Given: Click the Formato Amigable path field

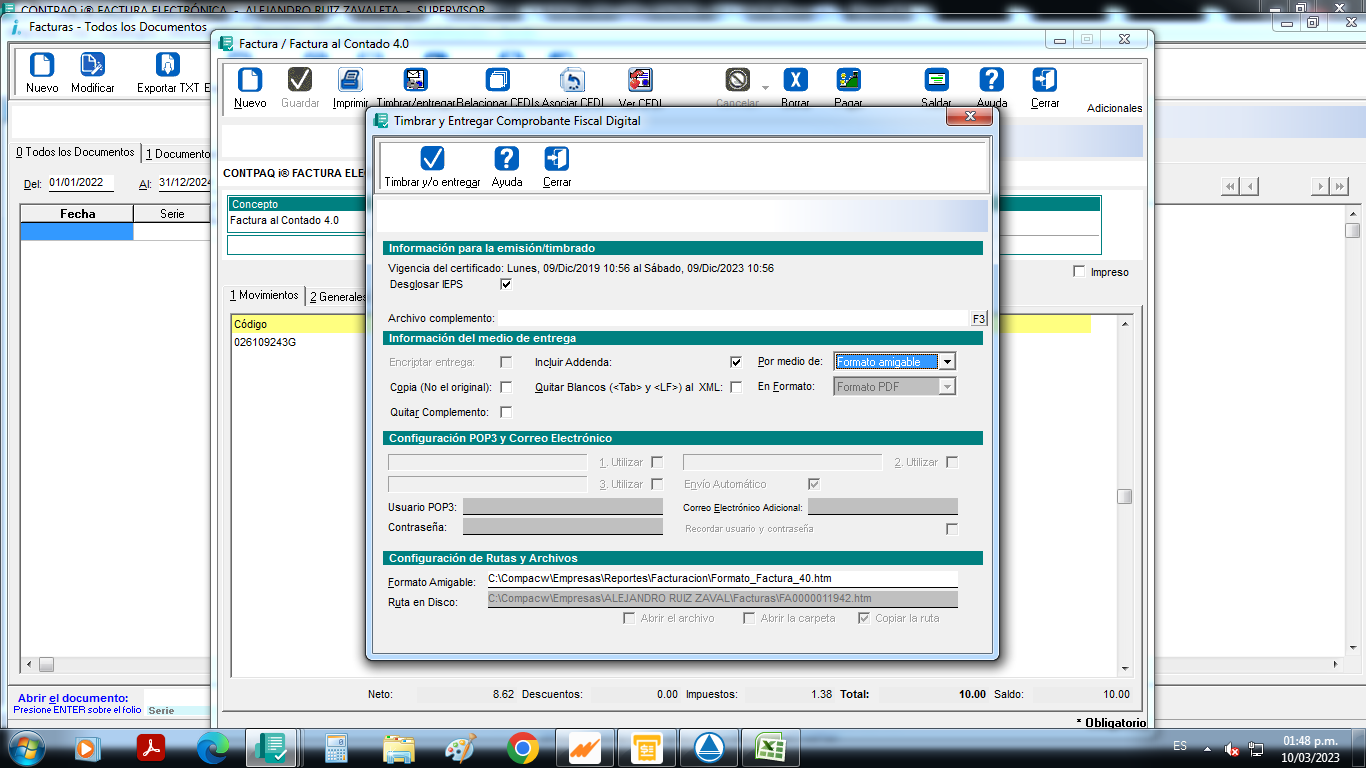Looking at the screenshot, I should click(722, 579).
